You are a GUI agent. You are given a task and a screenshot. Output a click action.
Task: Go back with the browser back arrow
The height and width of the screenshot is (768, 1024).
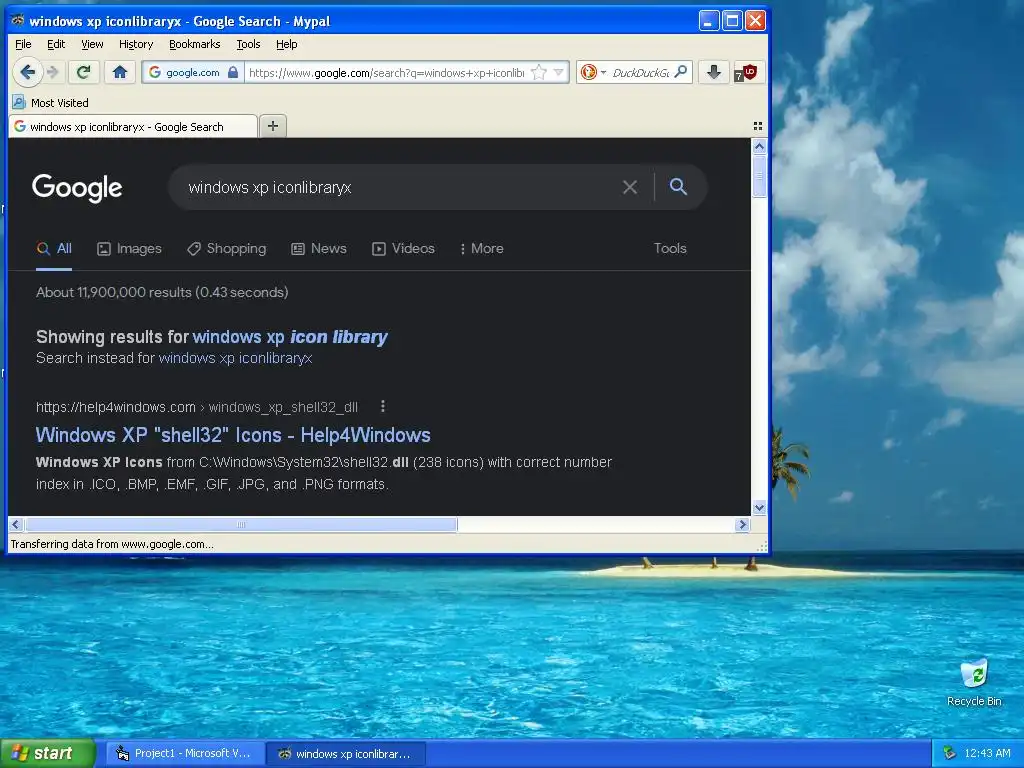(27, 72)
